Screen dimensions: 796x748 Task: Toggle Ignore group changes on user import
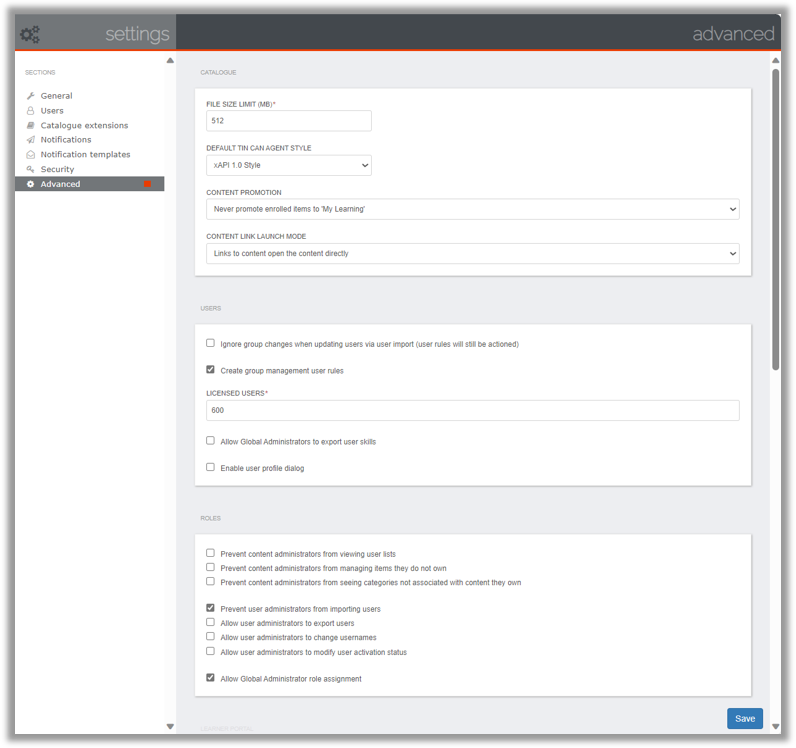(x=210, y=343)
